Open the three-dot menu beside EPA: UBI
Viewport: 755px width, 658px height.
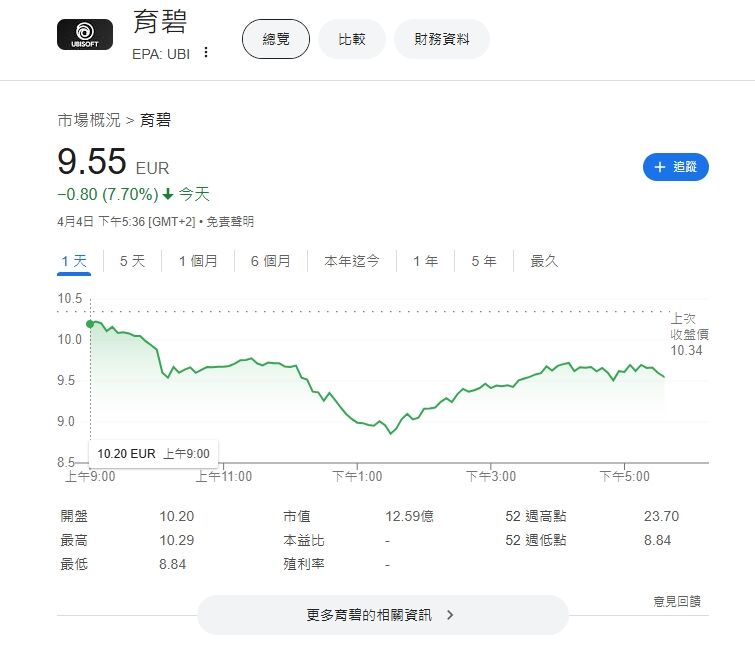(206, 52)
